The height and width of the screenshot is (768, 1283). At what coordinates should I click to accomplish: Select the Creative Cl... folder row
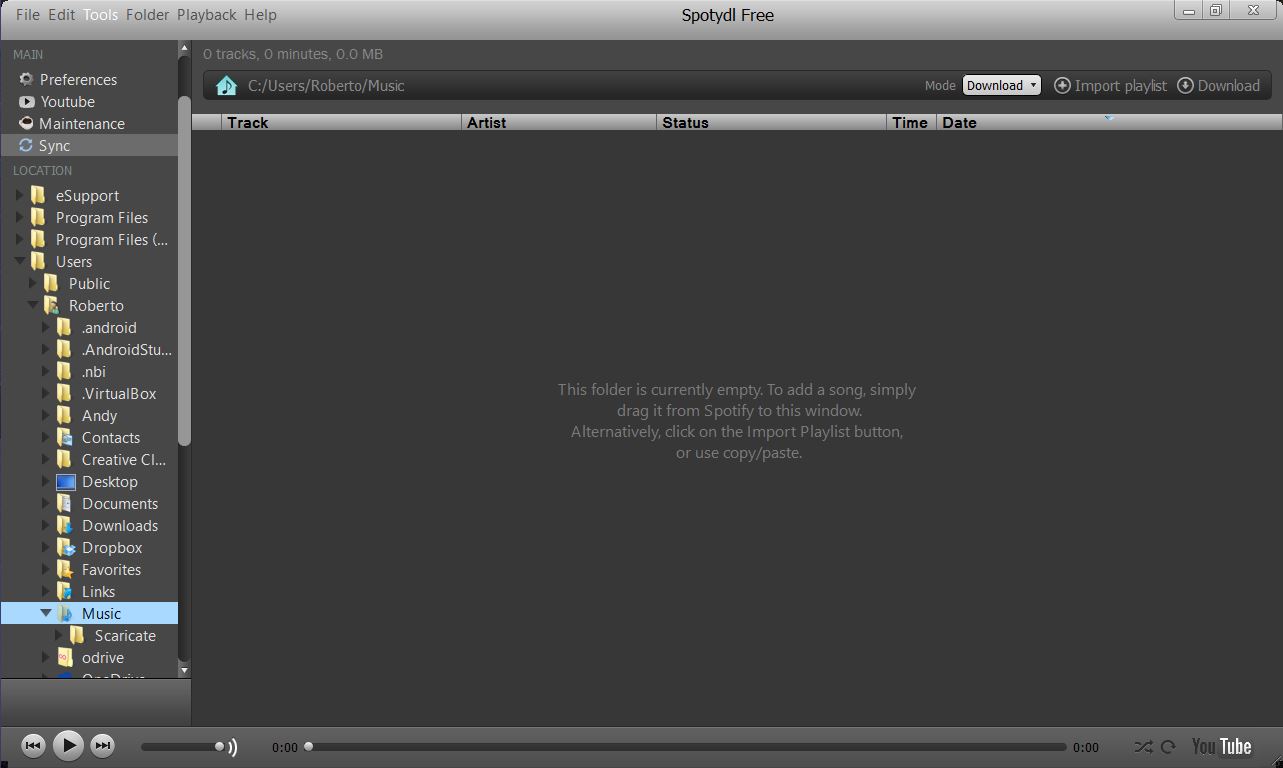click(x=89, y=459)
